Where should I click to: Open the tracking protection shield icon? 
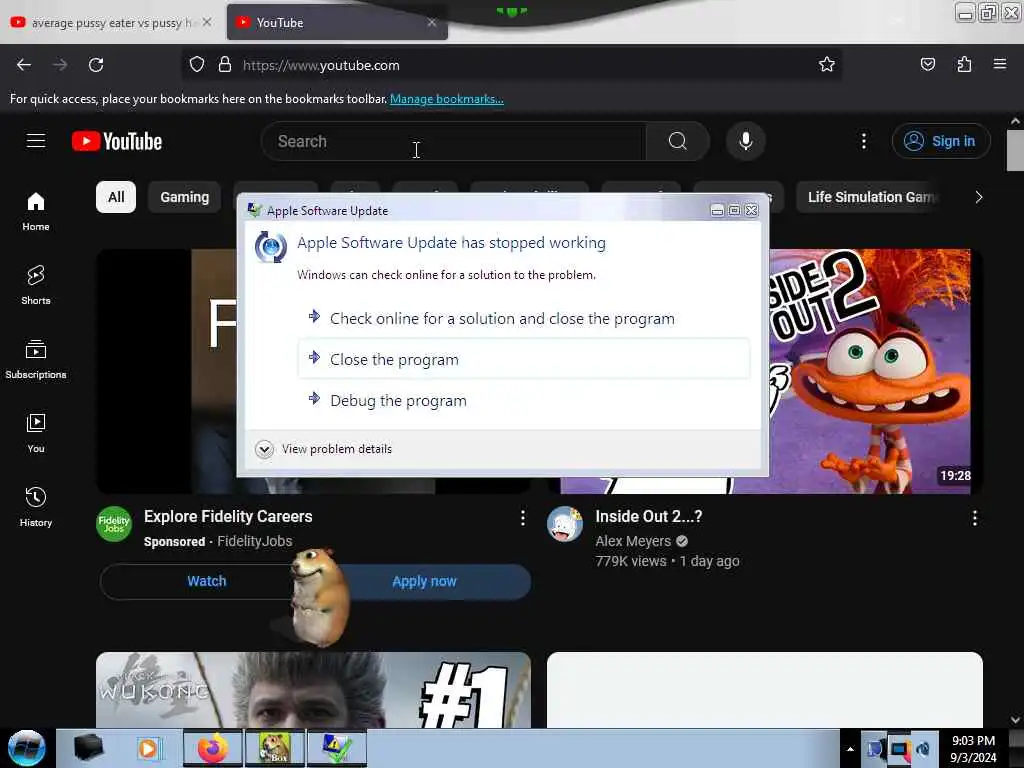(197, 64)
